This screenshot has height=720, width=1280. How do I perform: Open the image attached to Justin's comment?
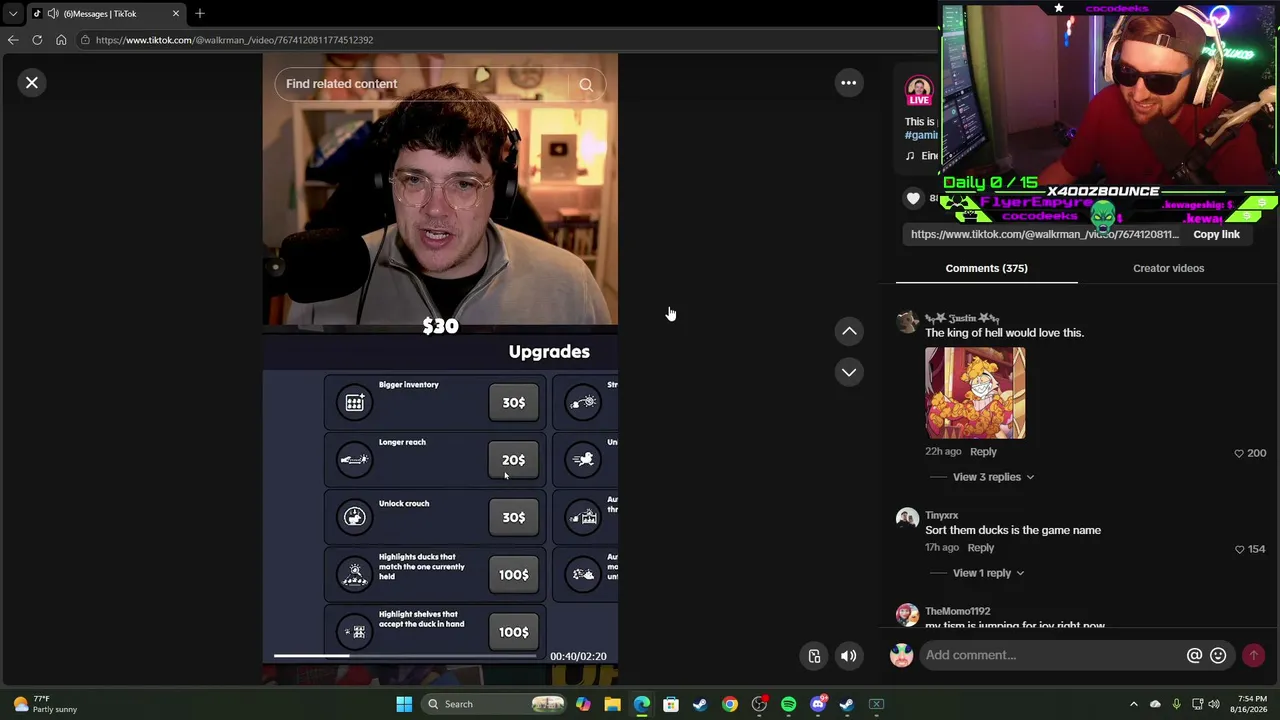(975, 393)
